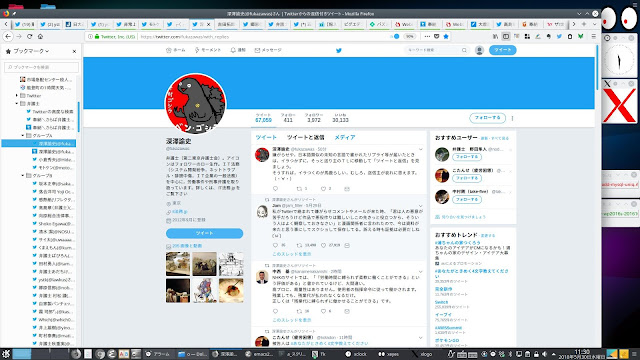Retweet the first tweet by 深澤諭史
The image size is (640, 360).
pyautogui.click(x=299, y=189)
